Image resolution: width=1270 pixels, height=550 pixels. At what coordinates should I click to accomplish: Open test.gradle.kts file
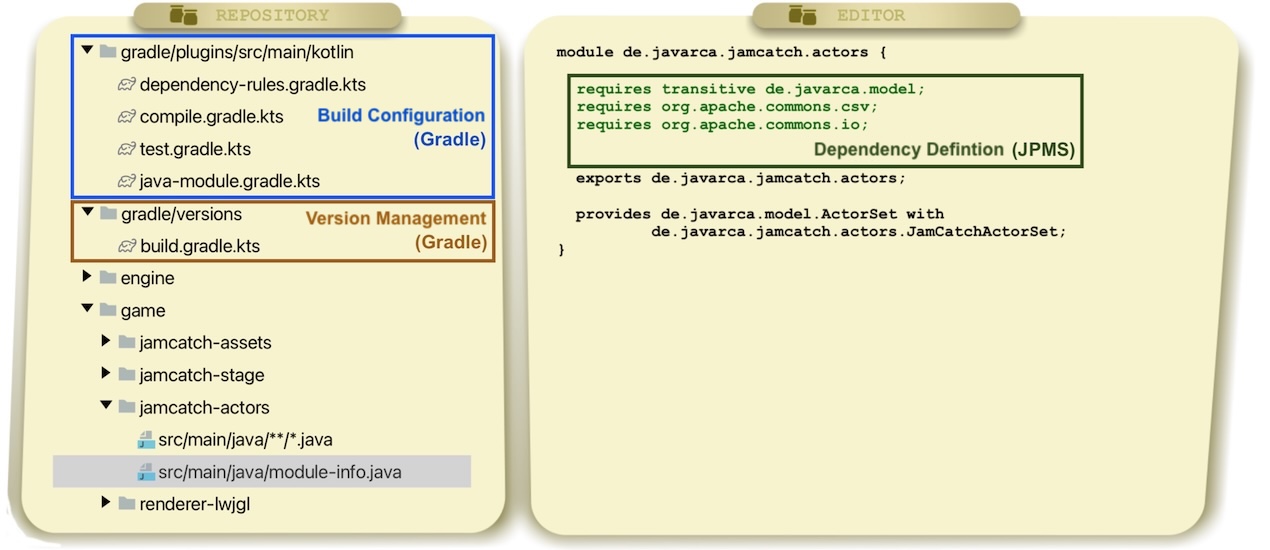[195, 149]
